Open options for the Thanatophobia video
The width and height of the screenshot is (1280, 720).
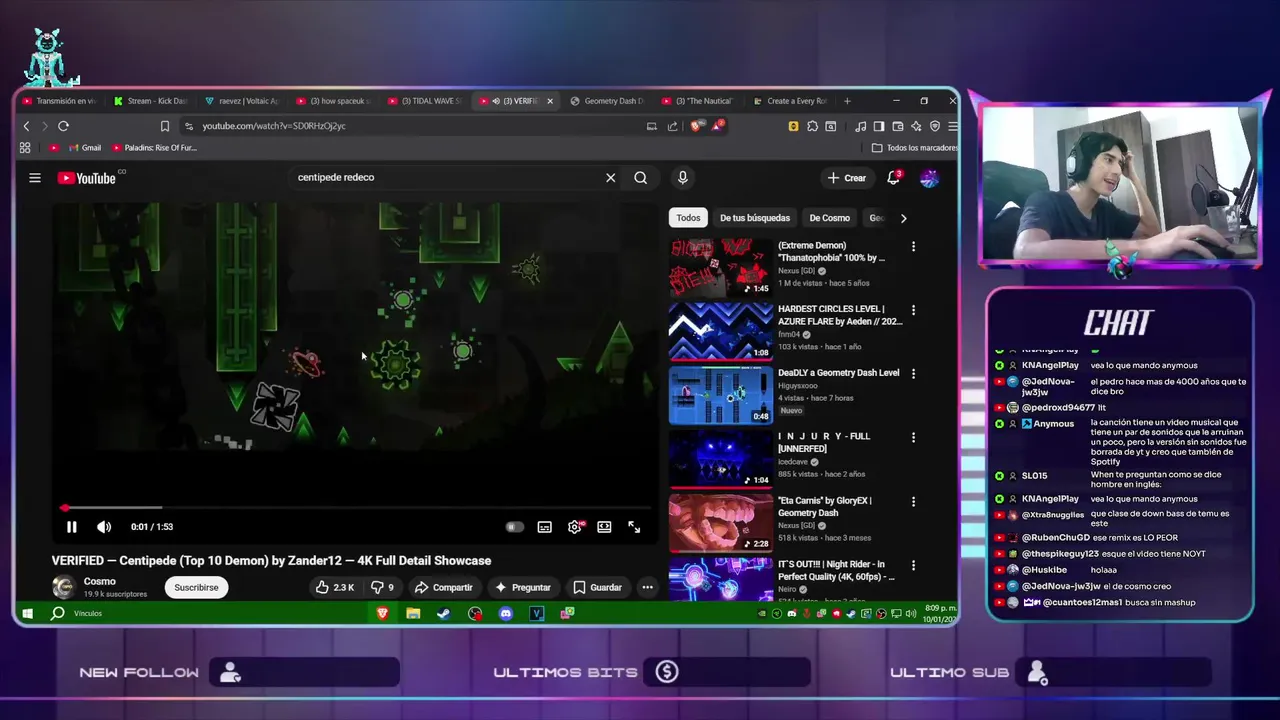913,246
